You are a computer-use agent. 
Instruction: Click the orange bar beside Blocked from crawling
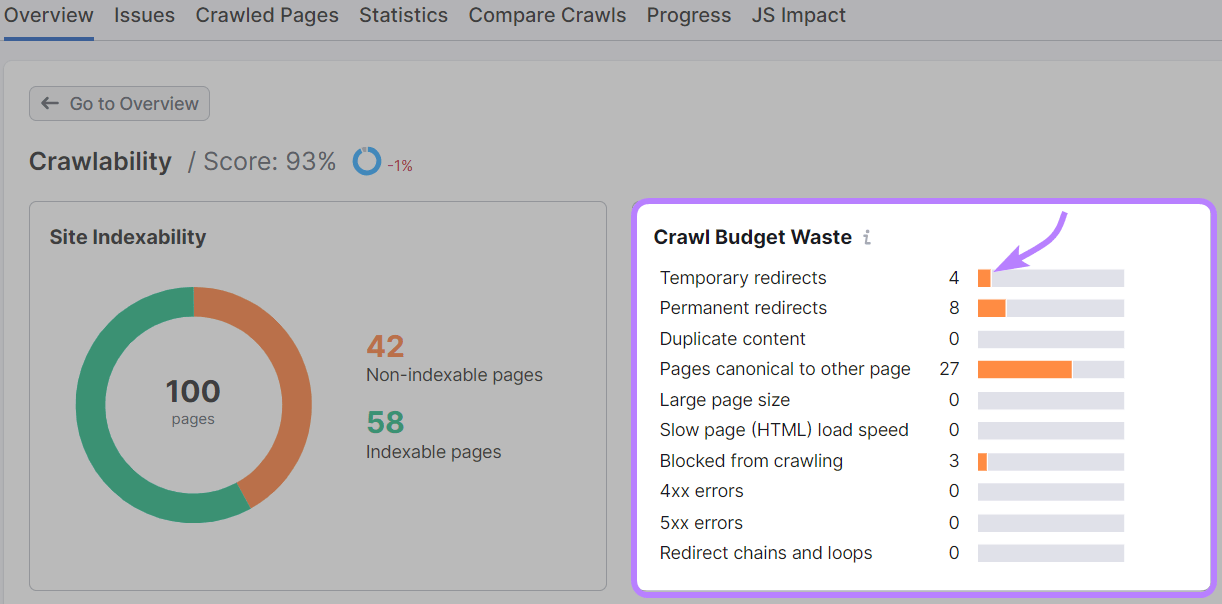982,461
